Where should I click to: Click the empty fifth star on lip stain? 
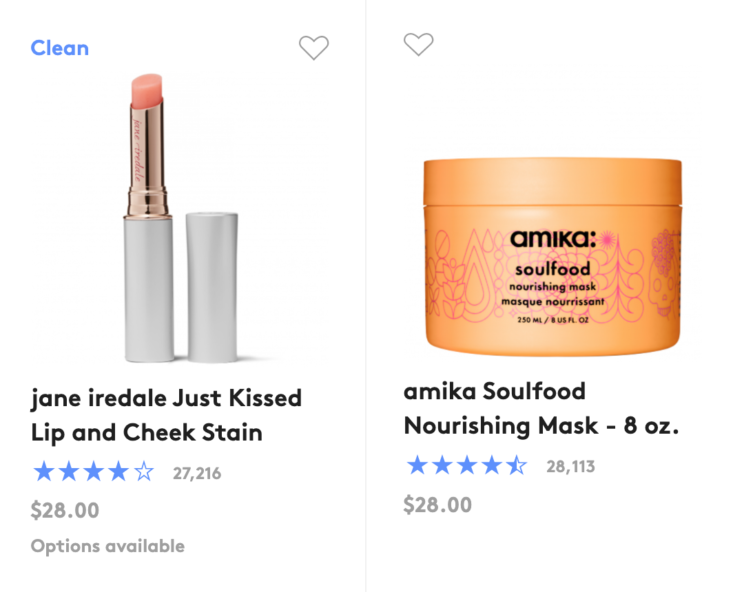coord(144,471)
